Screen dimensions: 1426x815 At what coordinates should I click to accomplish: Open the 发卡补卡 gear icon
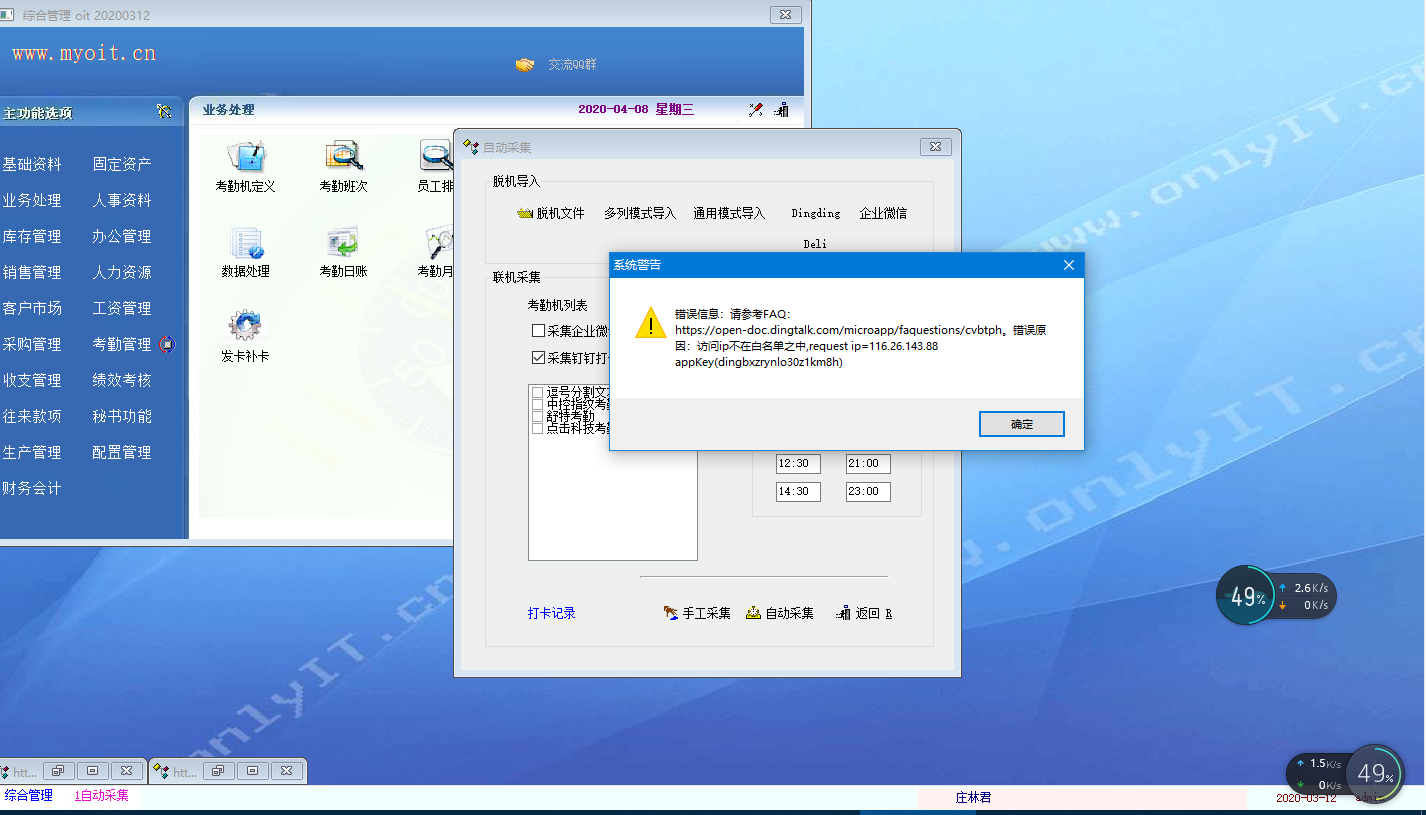click(x=245, y=327)
